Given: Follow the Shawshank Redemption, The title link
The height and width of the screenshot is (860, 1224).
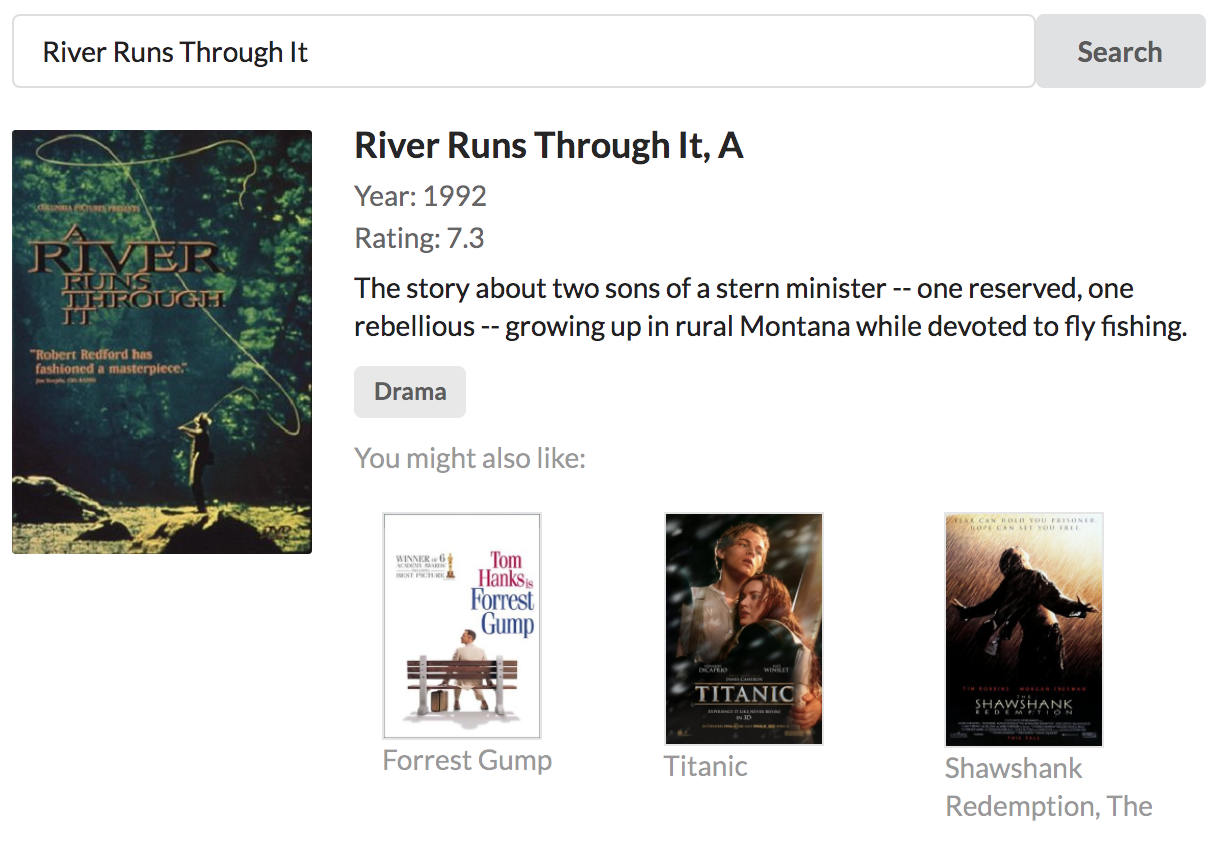Looking at the screenshot, I should click(1049, 787).
